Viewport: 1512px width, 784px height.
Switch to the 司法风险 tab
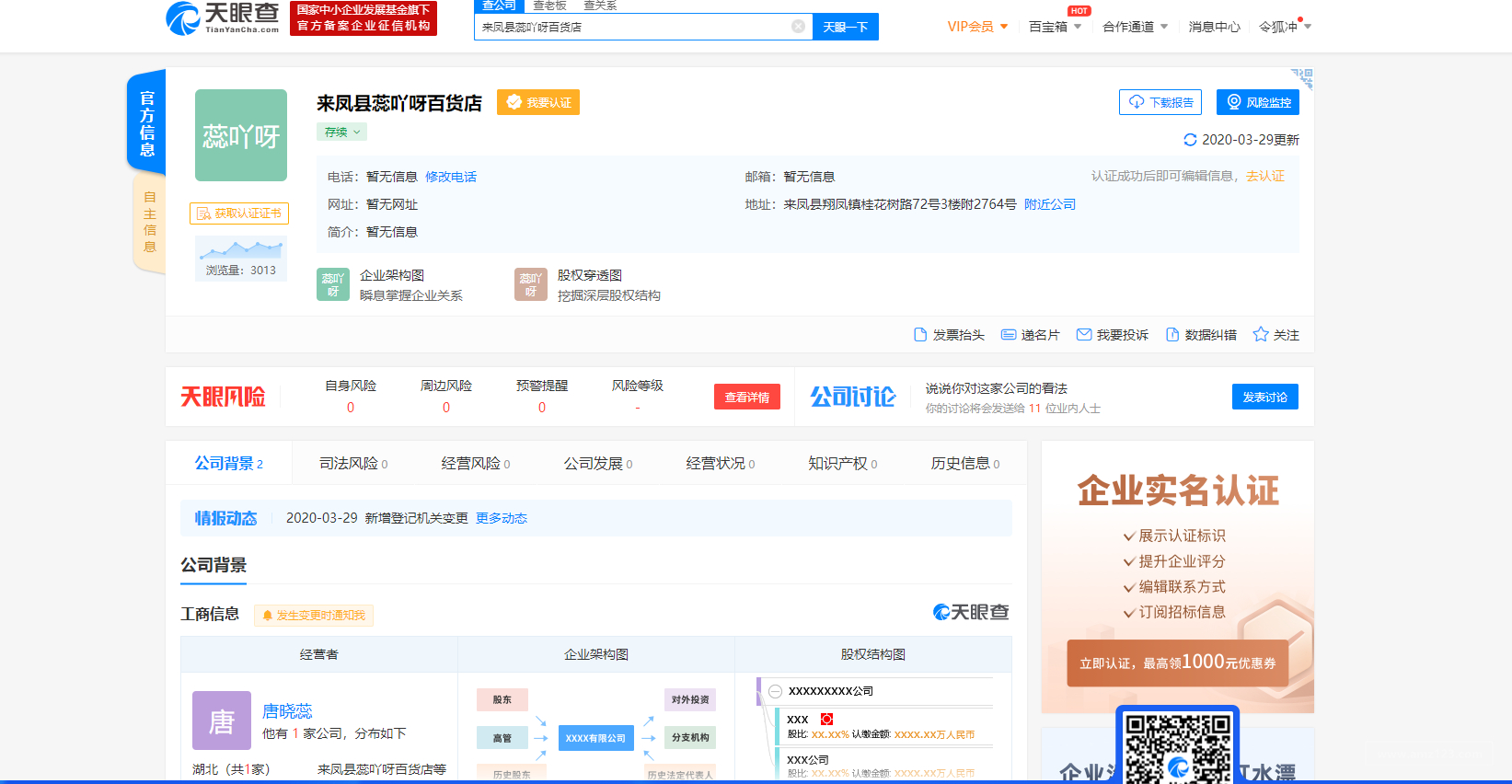click(x=352, y=464)
